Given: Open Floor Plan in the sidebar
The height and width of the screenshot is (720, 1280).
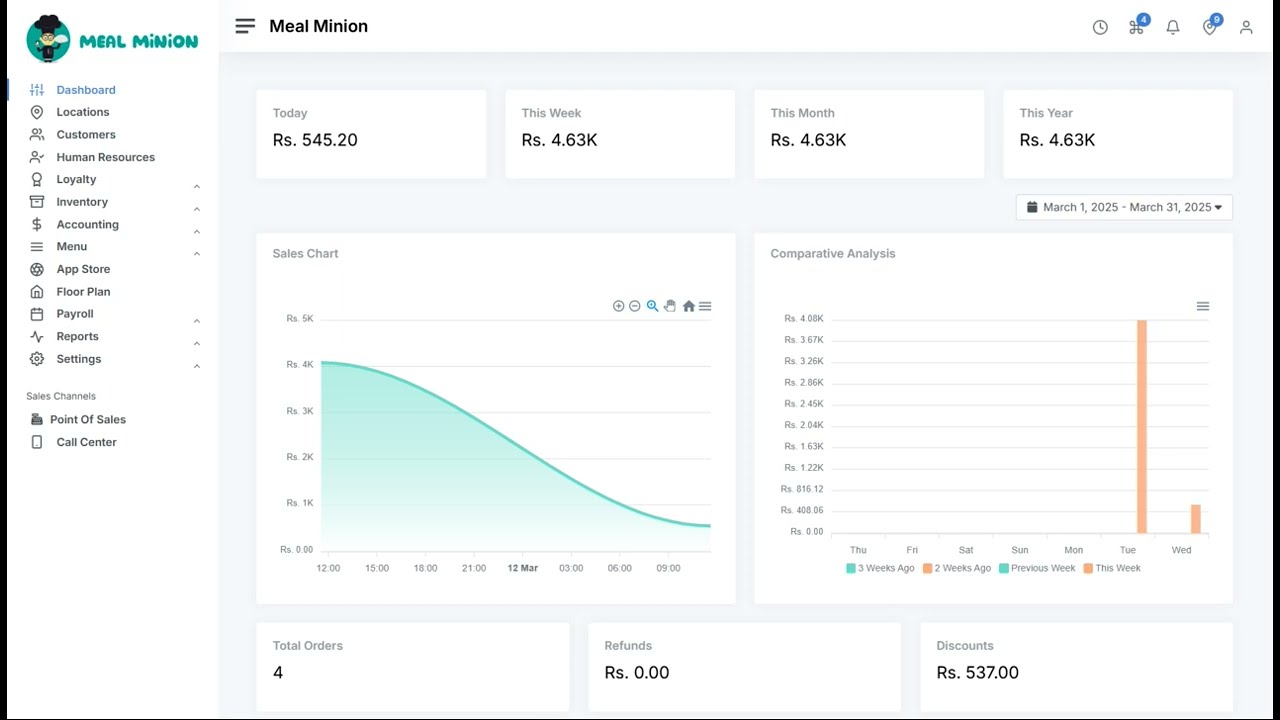Looking at the screenshot, I should coord(83,291).
